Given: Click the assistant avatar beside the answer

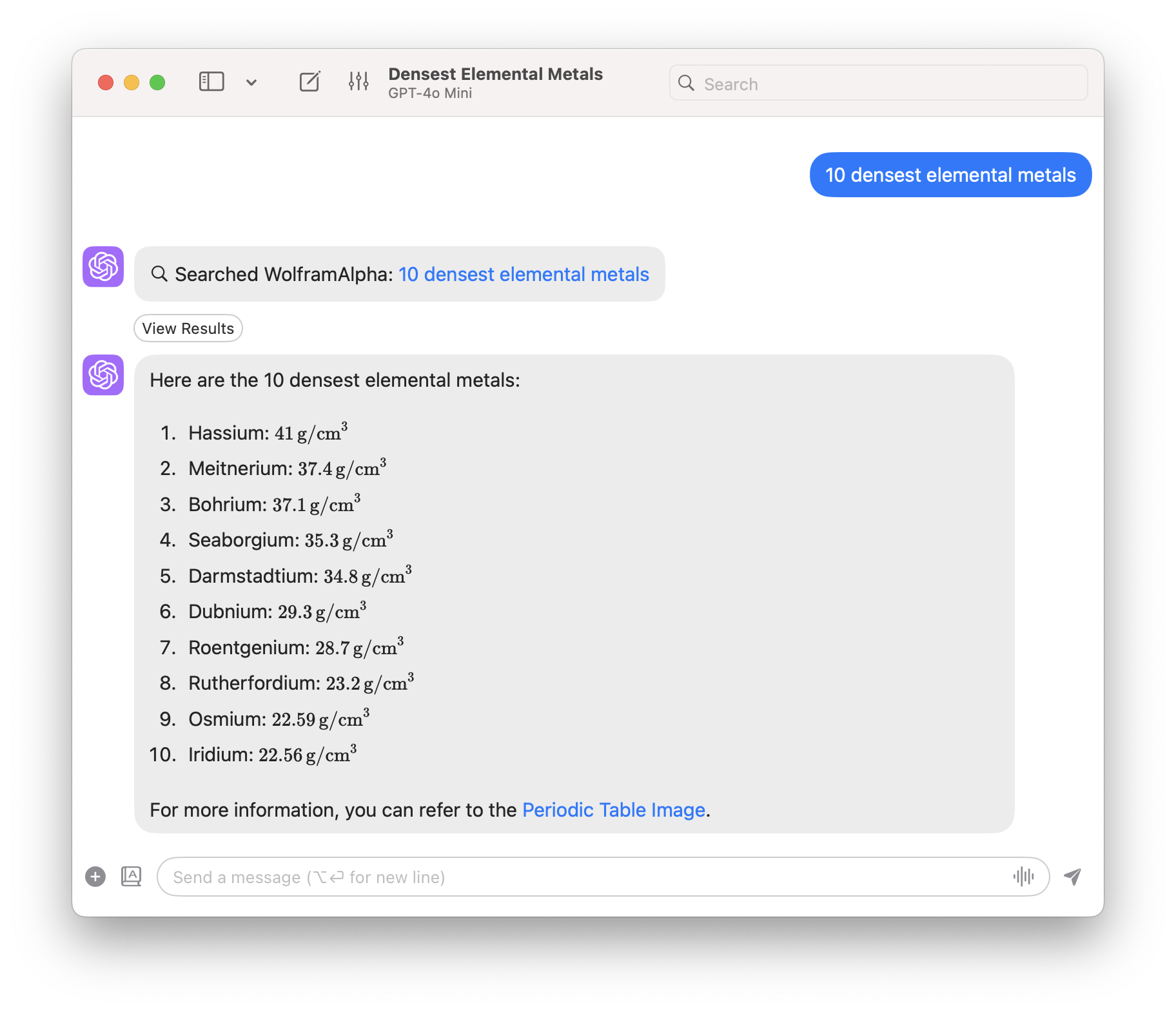Looking at the screenshot, I should point(103,375).
